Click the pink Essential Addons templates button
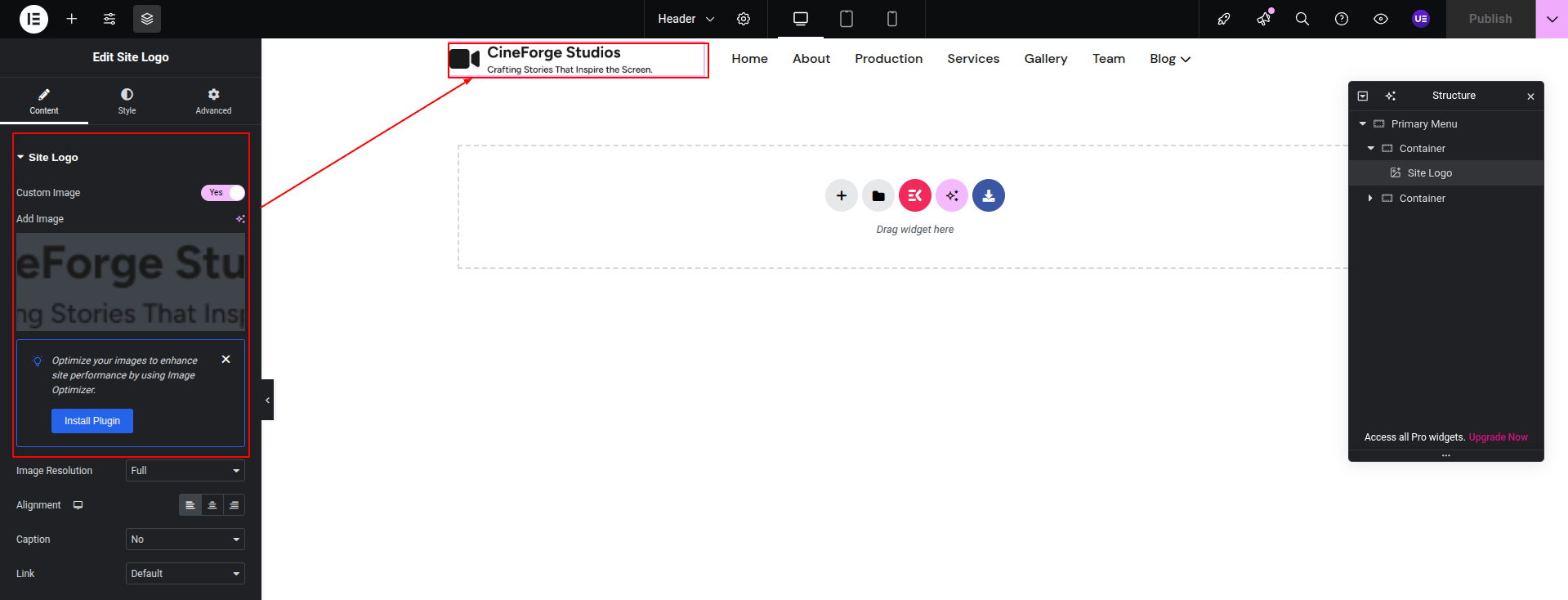Viewport: 1568px width, 600px height. [914, 195]
